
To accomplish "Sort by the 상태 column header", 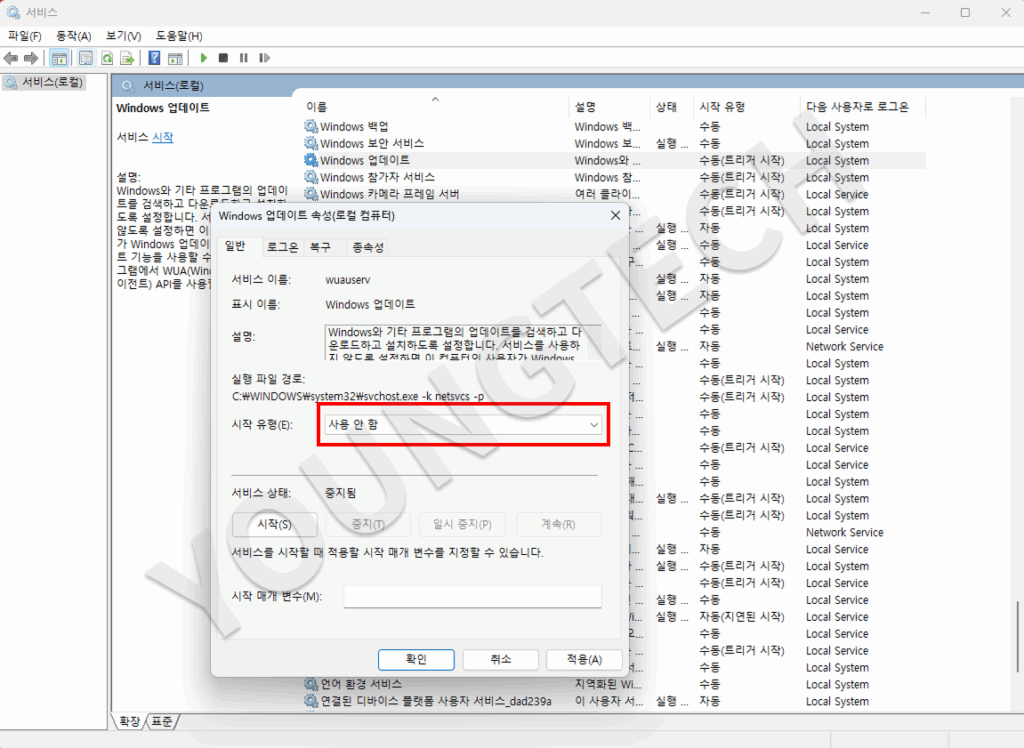I will click(671, 106).
